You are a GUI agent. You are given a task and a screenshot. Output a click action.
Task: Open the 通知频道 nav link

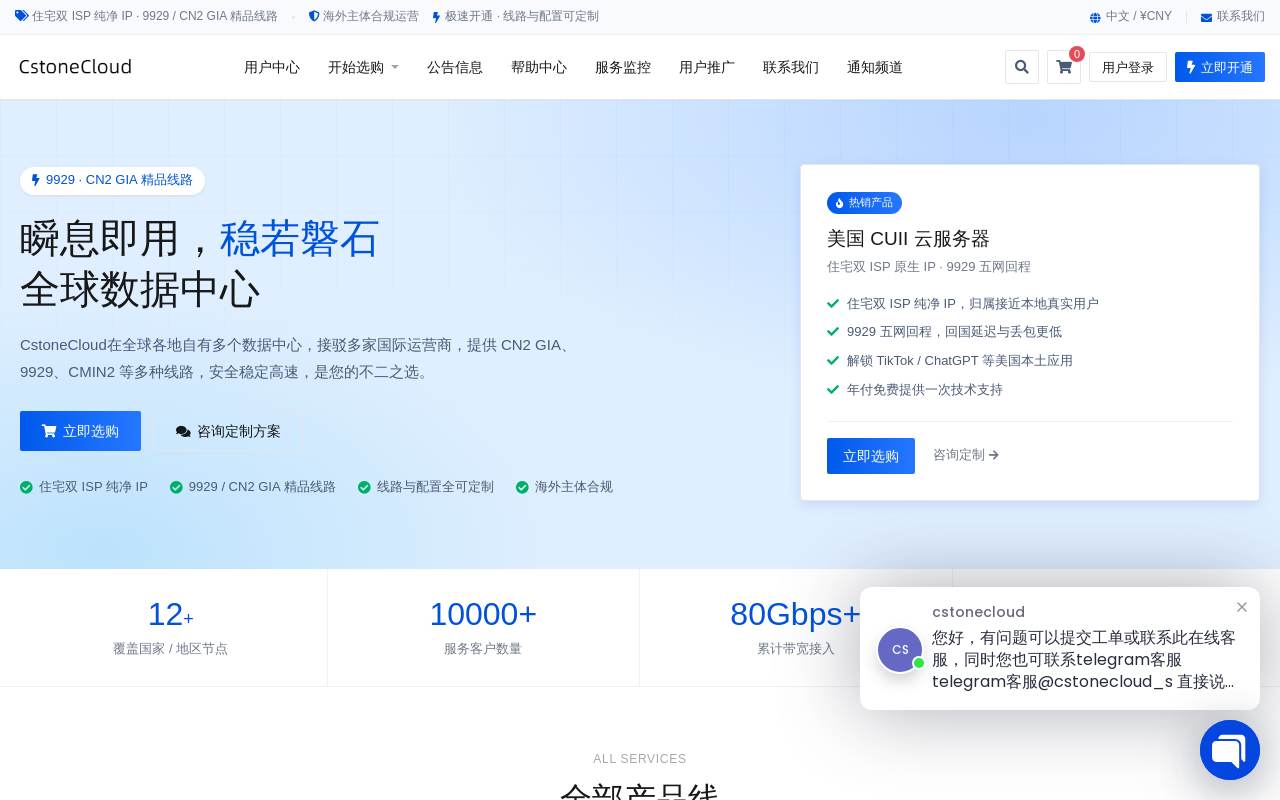coord(875,67)
